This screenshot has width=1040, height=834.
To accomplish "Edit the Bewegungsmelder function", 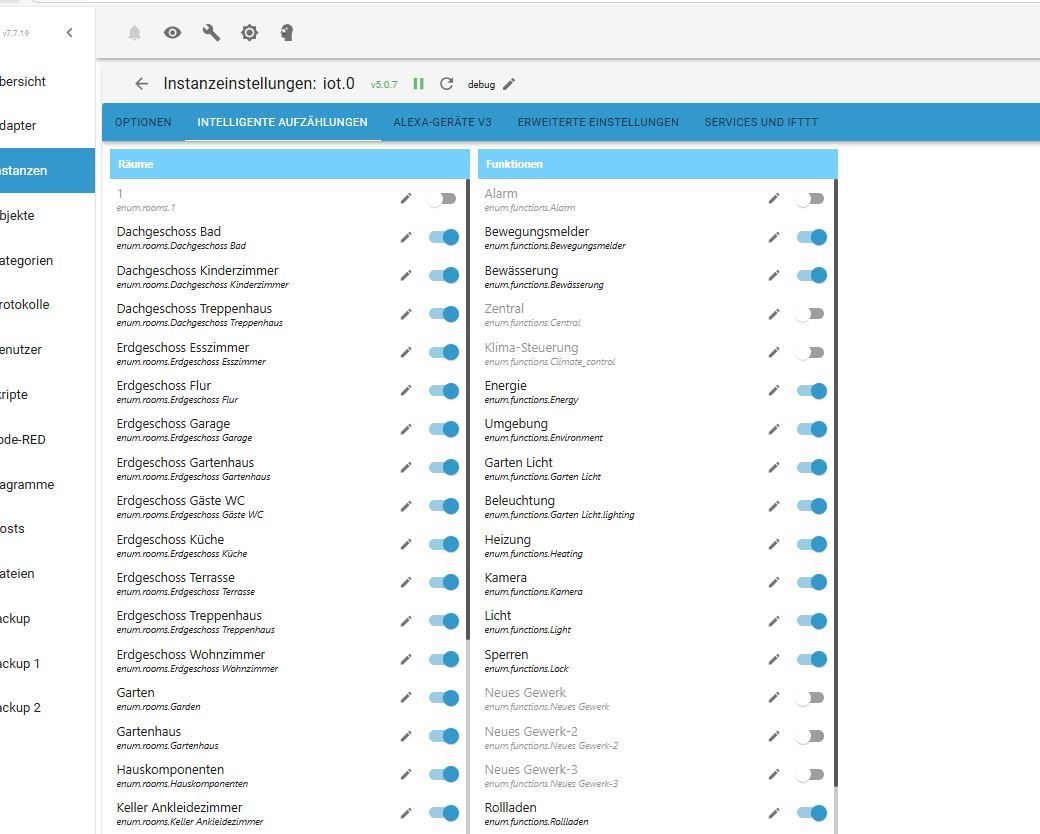I will (773, 237).
